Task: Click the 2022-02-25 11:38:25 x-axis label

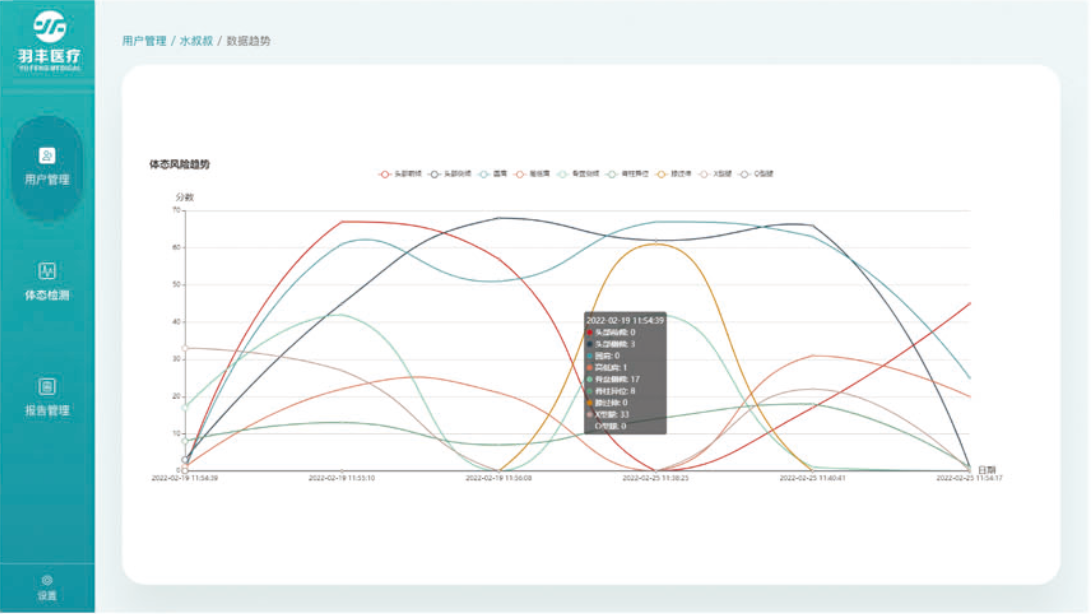Action: pyautogui.click(x=655, y=479)
